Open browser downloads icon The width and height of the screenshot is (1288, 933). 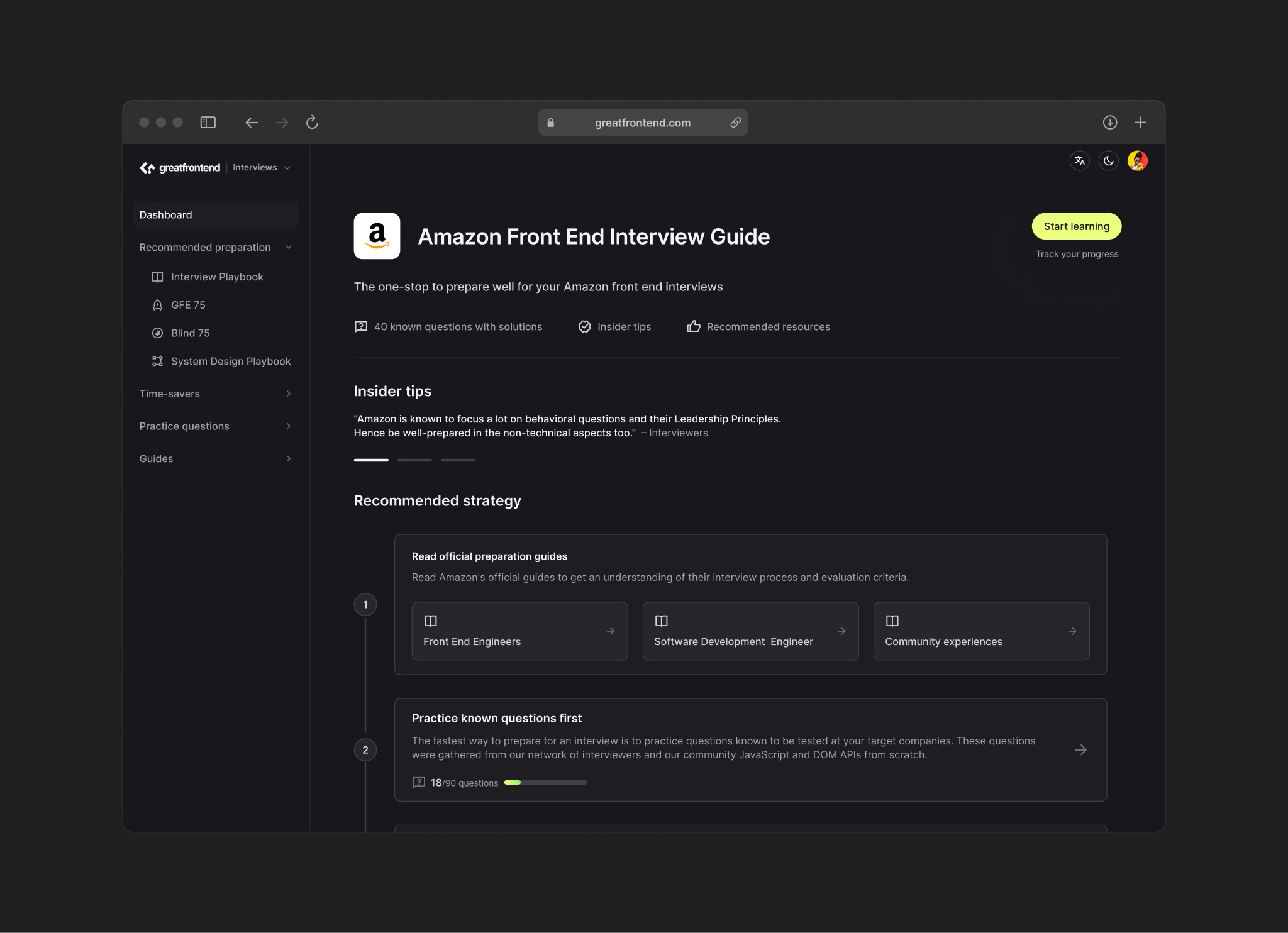click(1110, 123)
